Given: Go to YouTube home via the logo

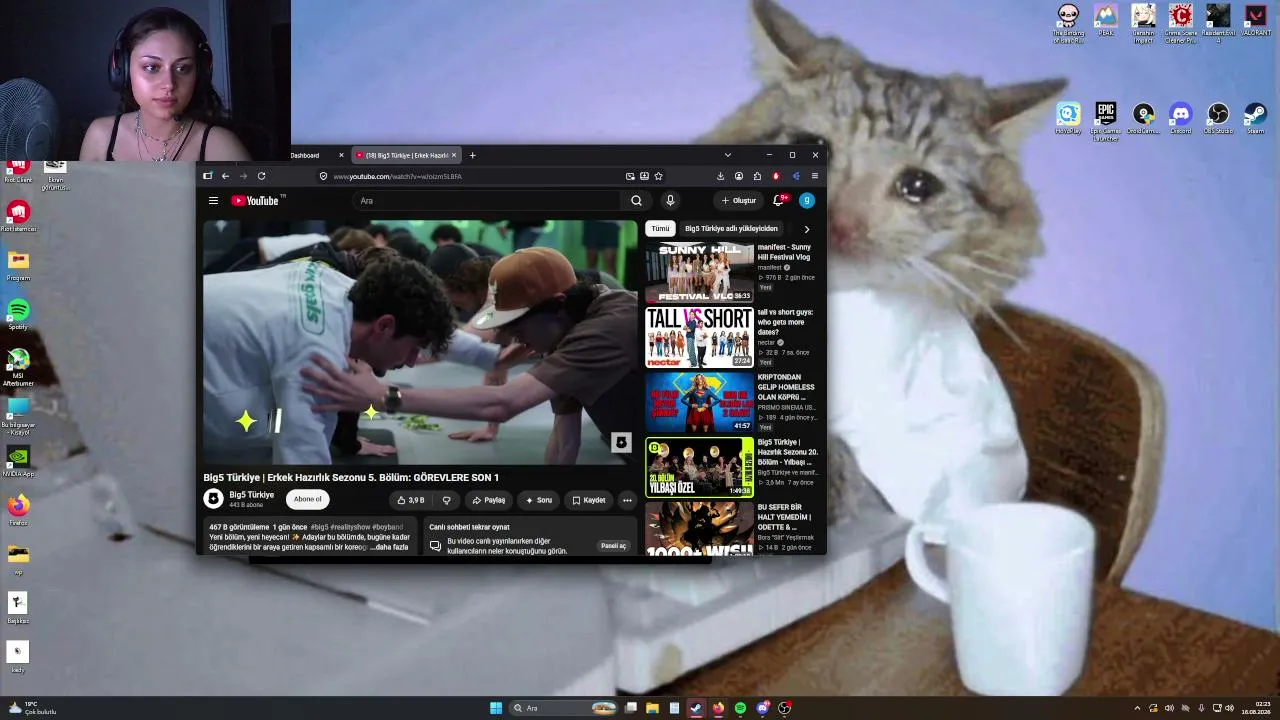Looking at the screenshot, I should point(255,200).
